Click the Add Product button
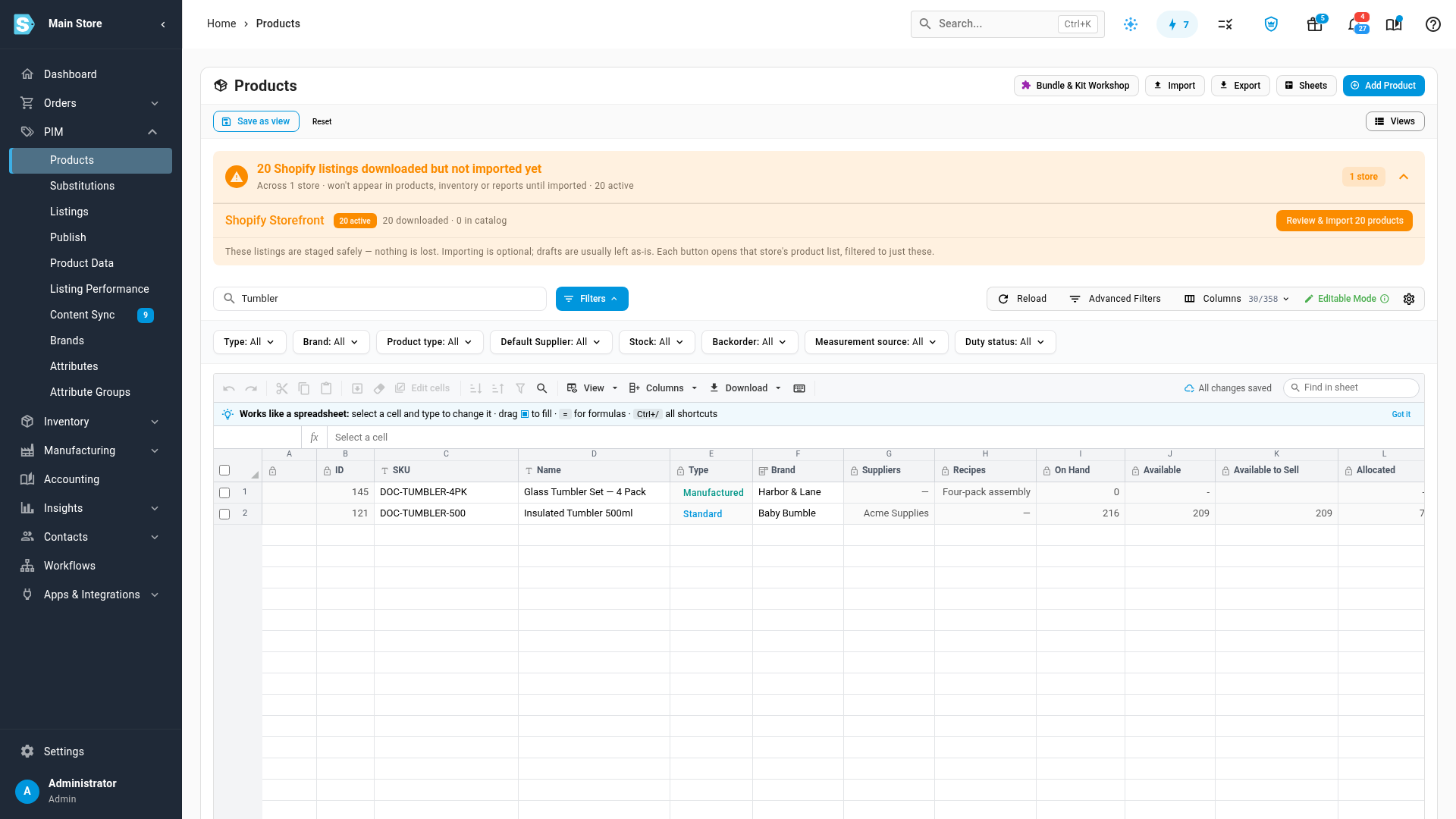The height and width of the screenshot is (819, 1456). click(1383, 86)
